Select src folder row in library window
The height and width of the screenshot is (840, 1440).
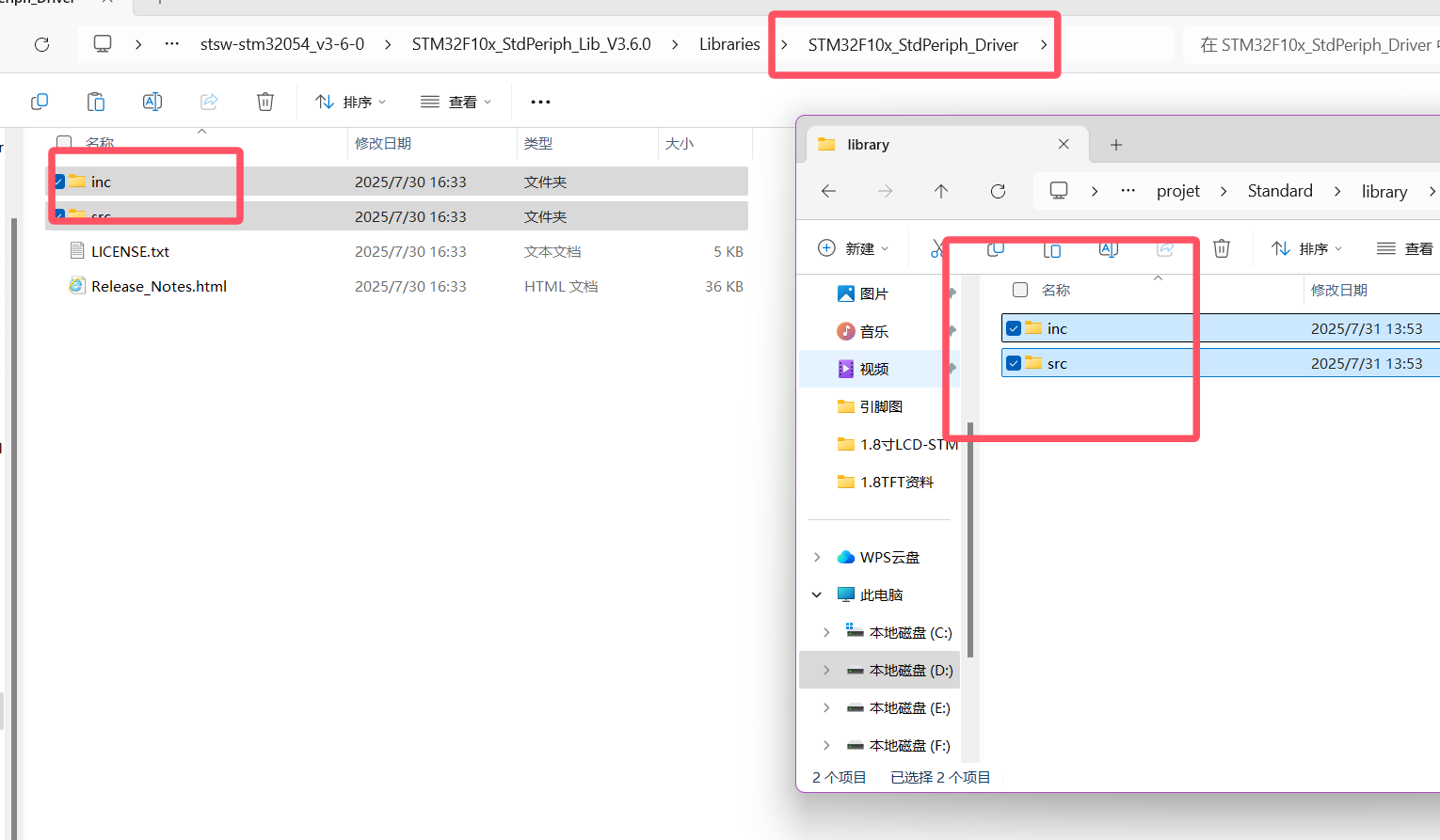pyautogui.click(x=1221, y=363)
